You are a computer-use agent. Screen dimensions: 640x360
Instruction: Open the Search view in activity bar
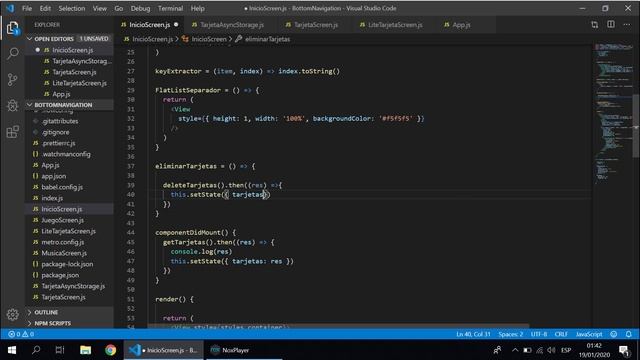click(13, 53)
